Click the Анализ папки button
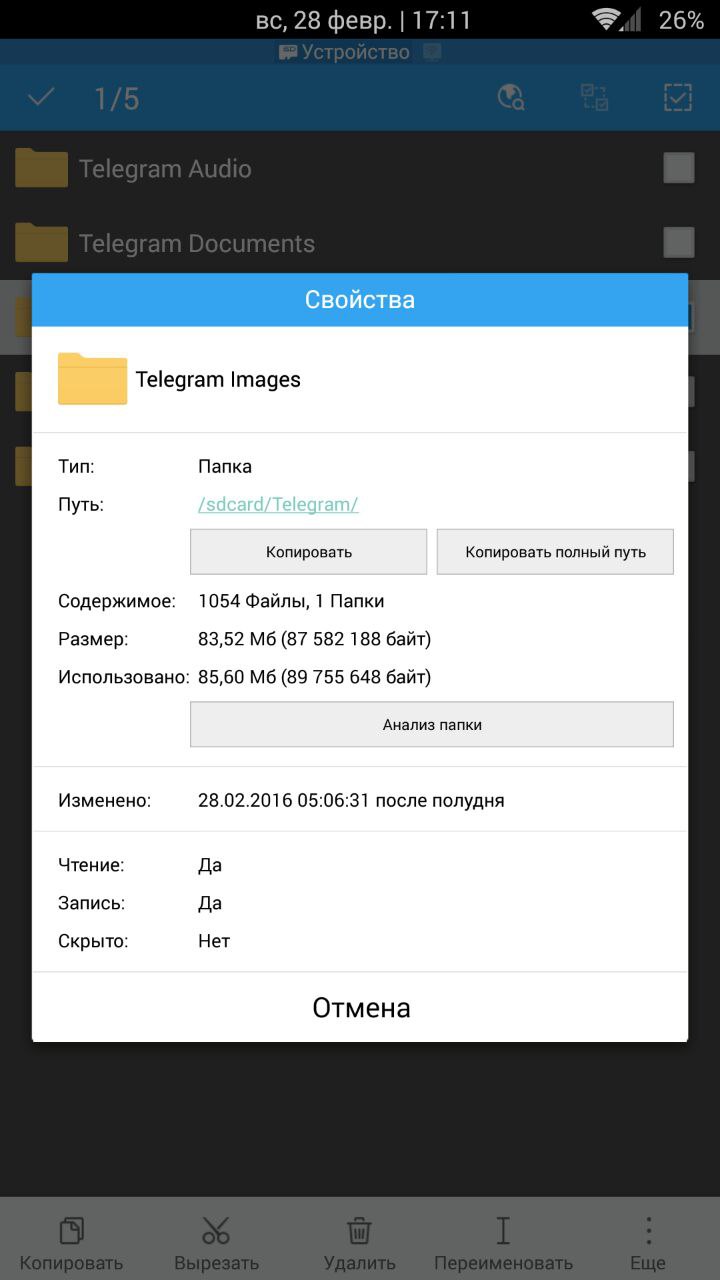 432,724
